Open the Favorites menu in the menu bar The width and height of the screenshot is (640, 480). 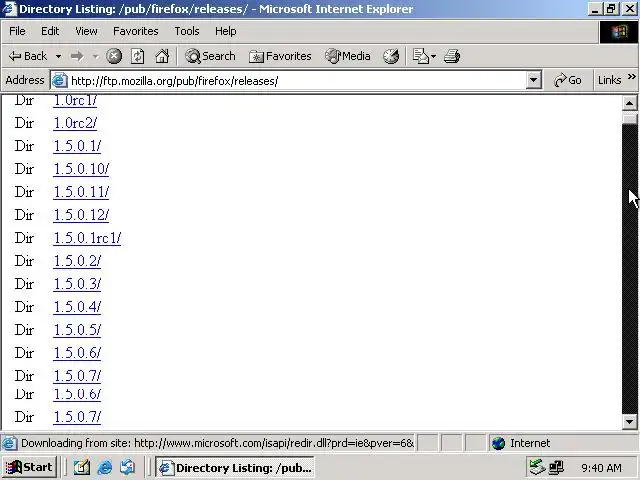(x=136, y=31)
